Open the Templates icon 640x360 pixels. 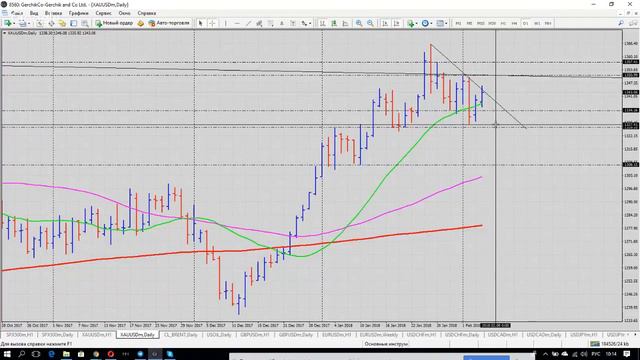coord(440,23)
